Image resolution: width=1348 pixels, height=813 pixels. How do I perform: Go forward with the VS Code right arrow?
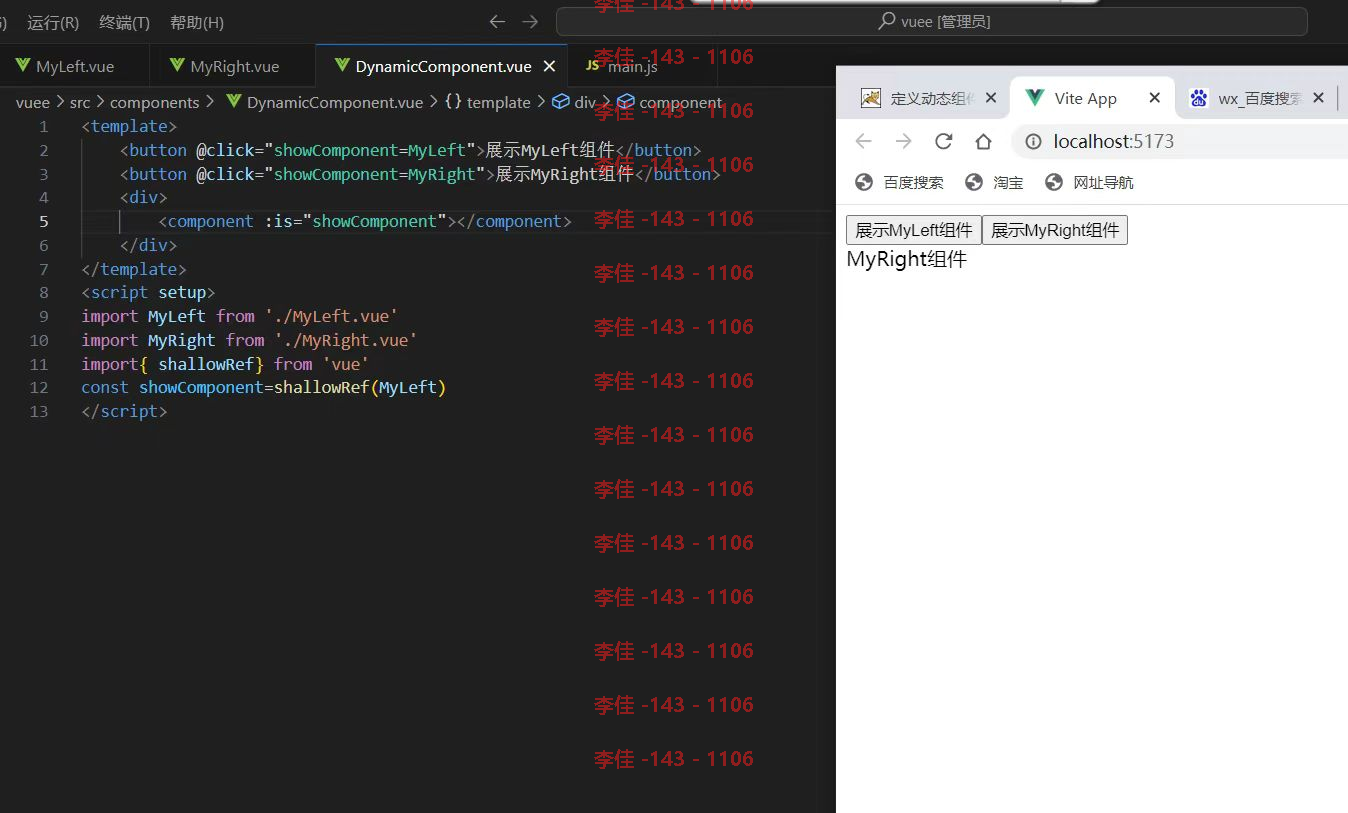click(x=530, y=22)
